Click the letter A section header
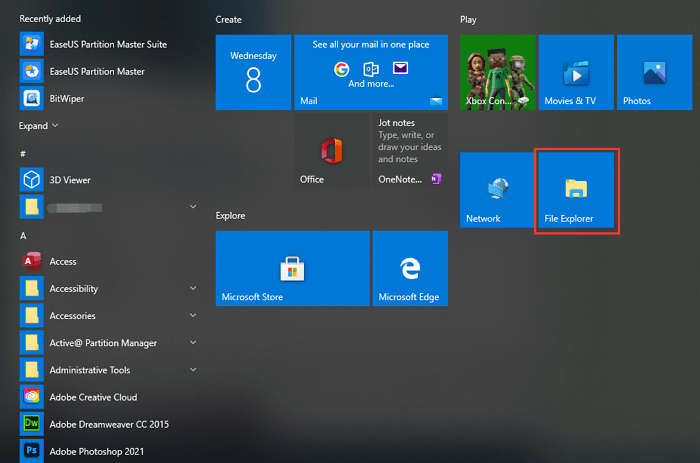700x463 pixels. pos(23,236)
